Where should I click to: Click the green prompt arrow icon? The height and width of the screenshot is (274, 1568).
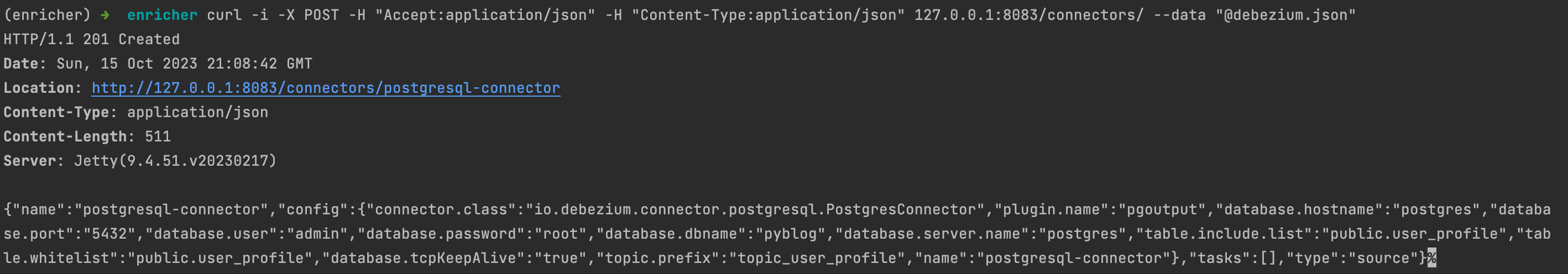tap(105, 15)
